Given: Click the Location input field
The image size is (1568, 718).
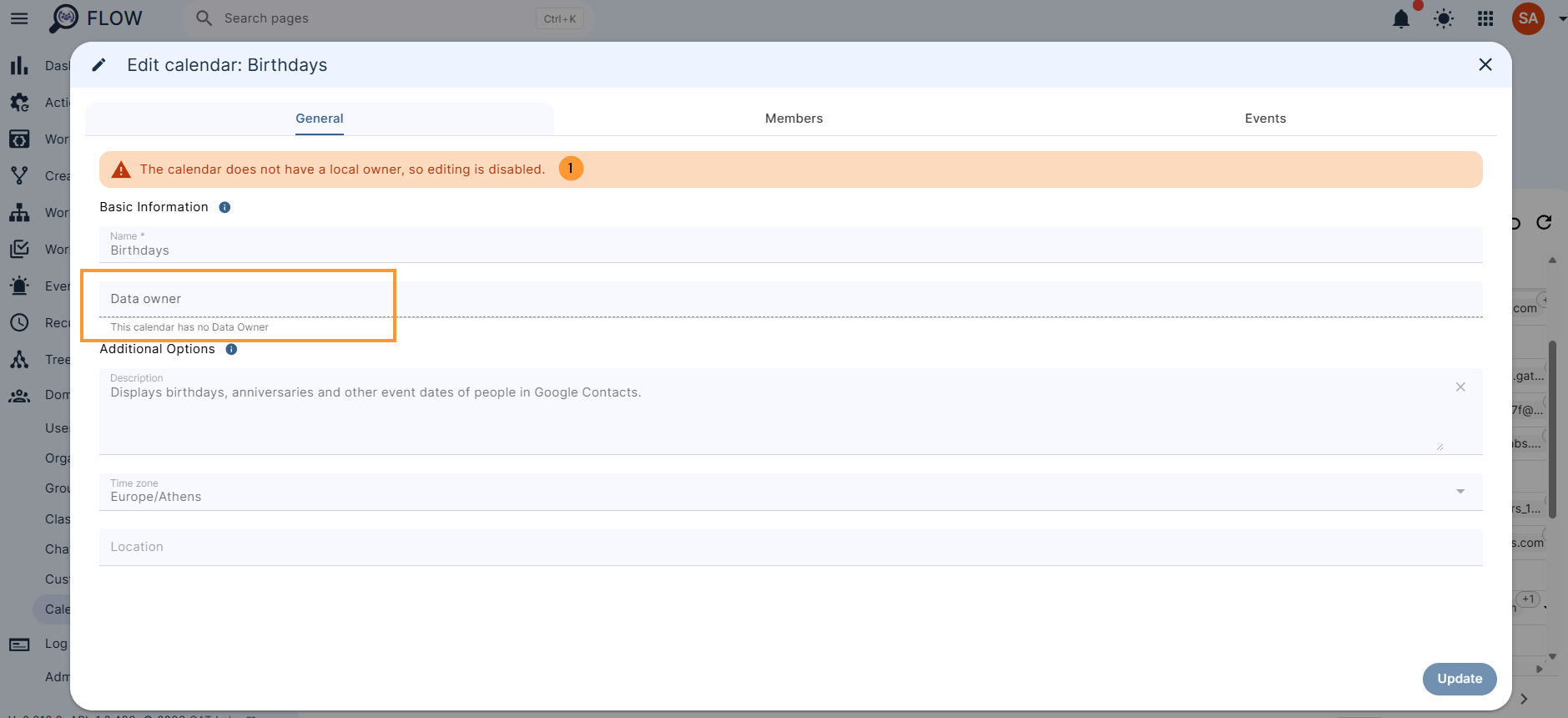Looking at the screenshot, I should point(790,547).
